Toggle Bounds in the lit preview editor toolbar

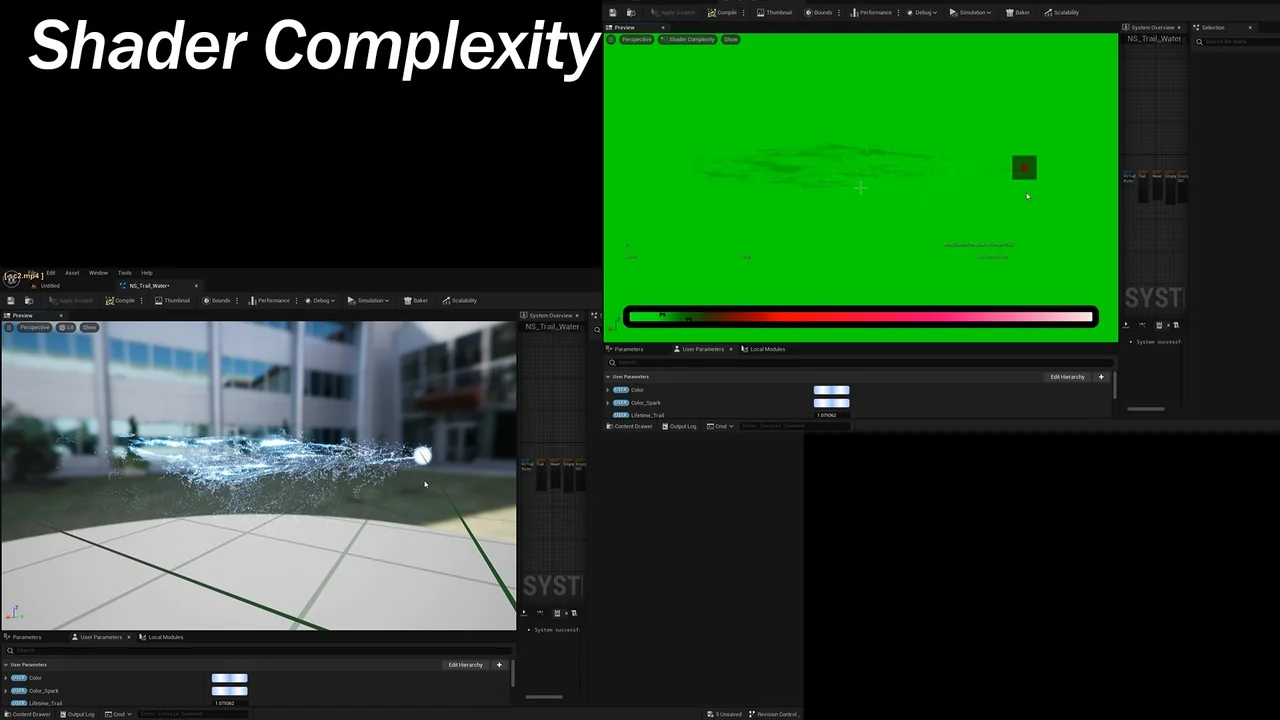216,300
